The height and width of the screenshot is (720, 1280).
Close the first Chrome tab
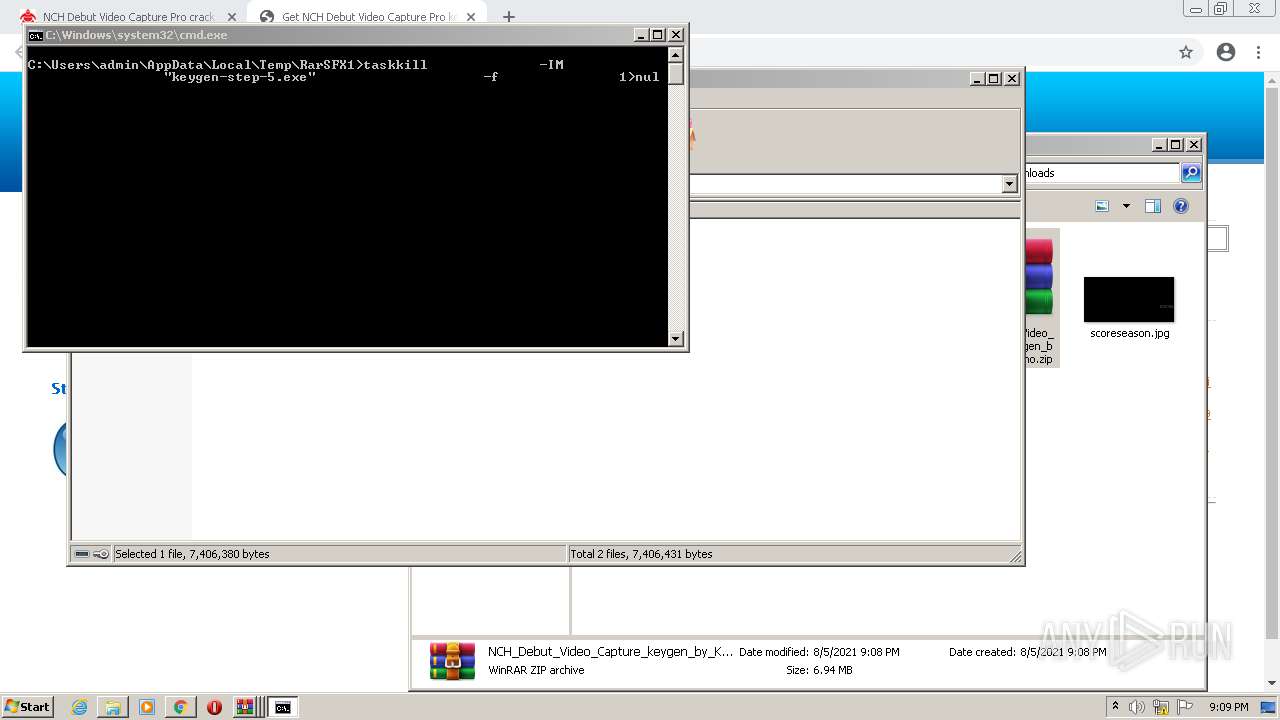click(231, 17)
